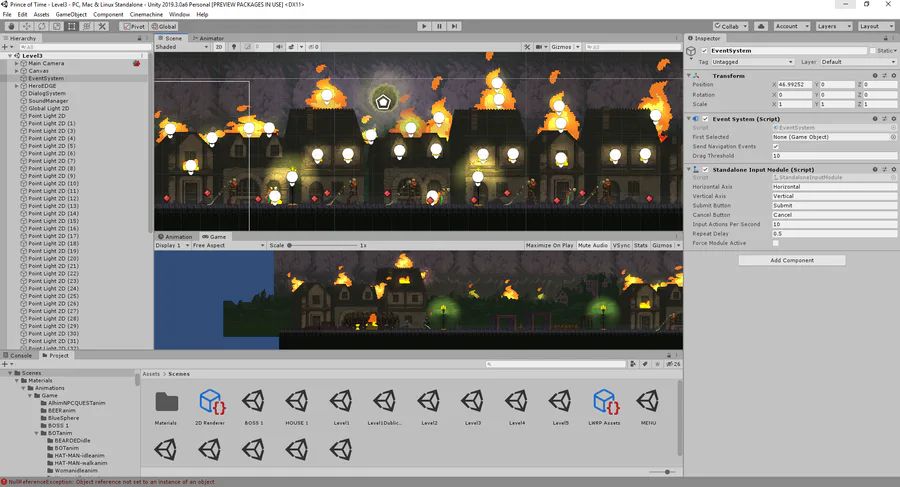
Task: Open the Window menu
Action: (179, 14)
